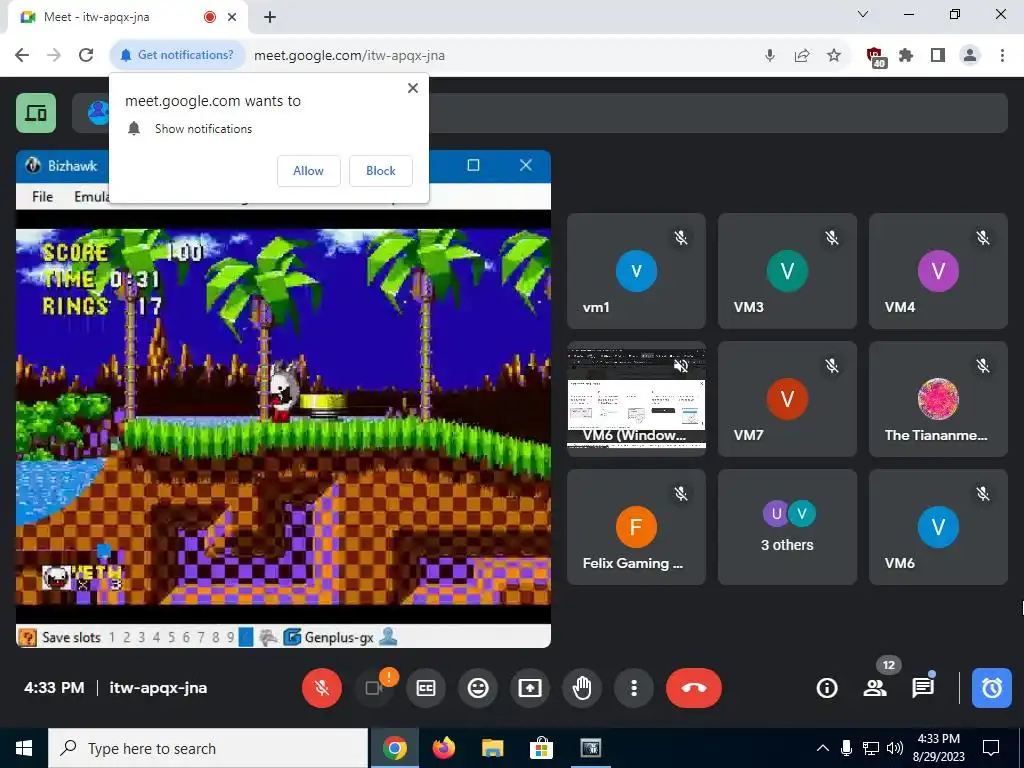
Task: Launch Firefox from the taskbar
Action: (444, 748)
